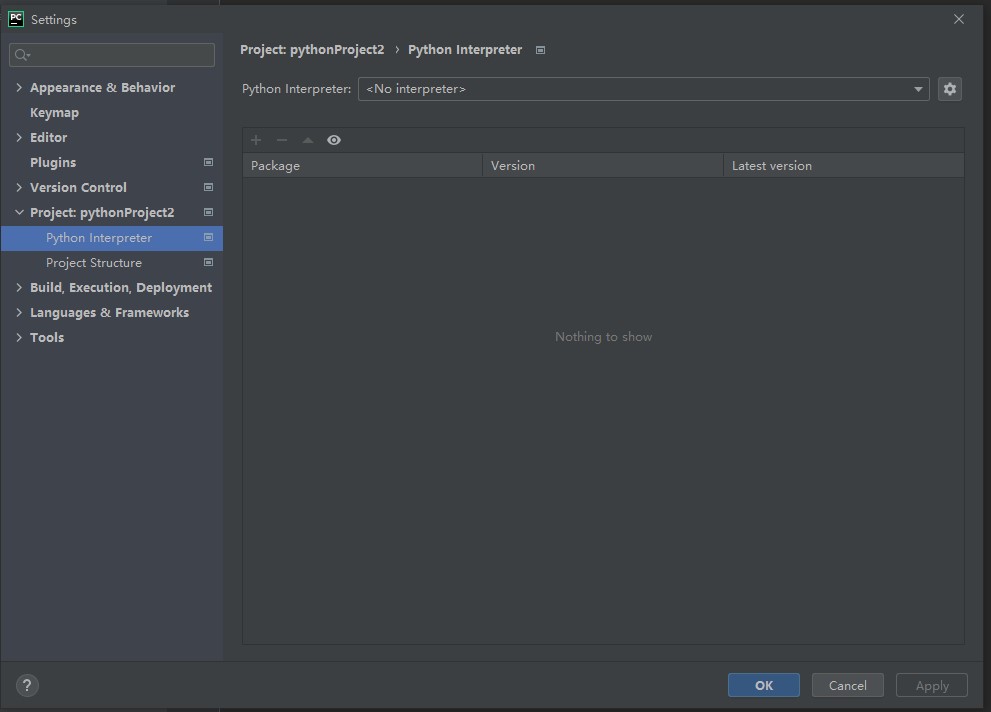
Task: Click the interpreter settings gear icon
Action: click(949, 89)
